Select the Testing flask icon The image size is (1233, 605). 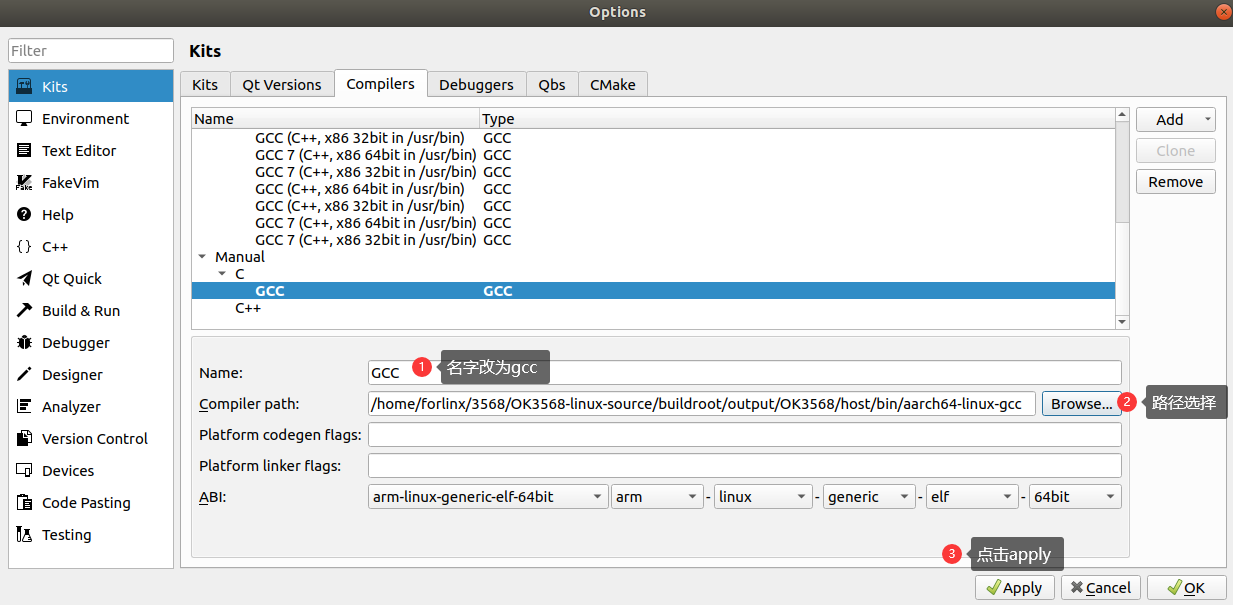pyautogui.click(x=24, y=535)
